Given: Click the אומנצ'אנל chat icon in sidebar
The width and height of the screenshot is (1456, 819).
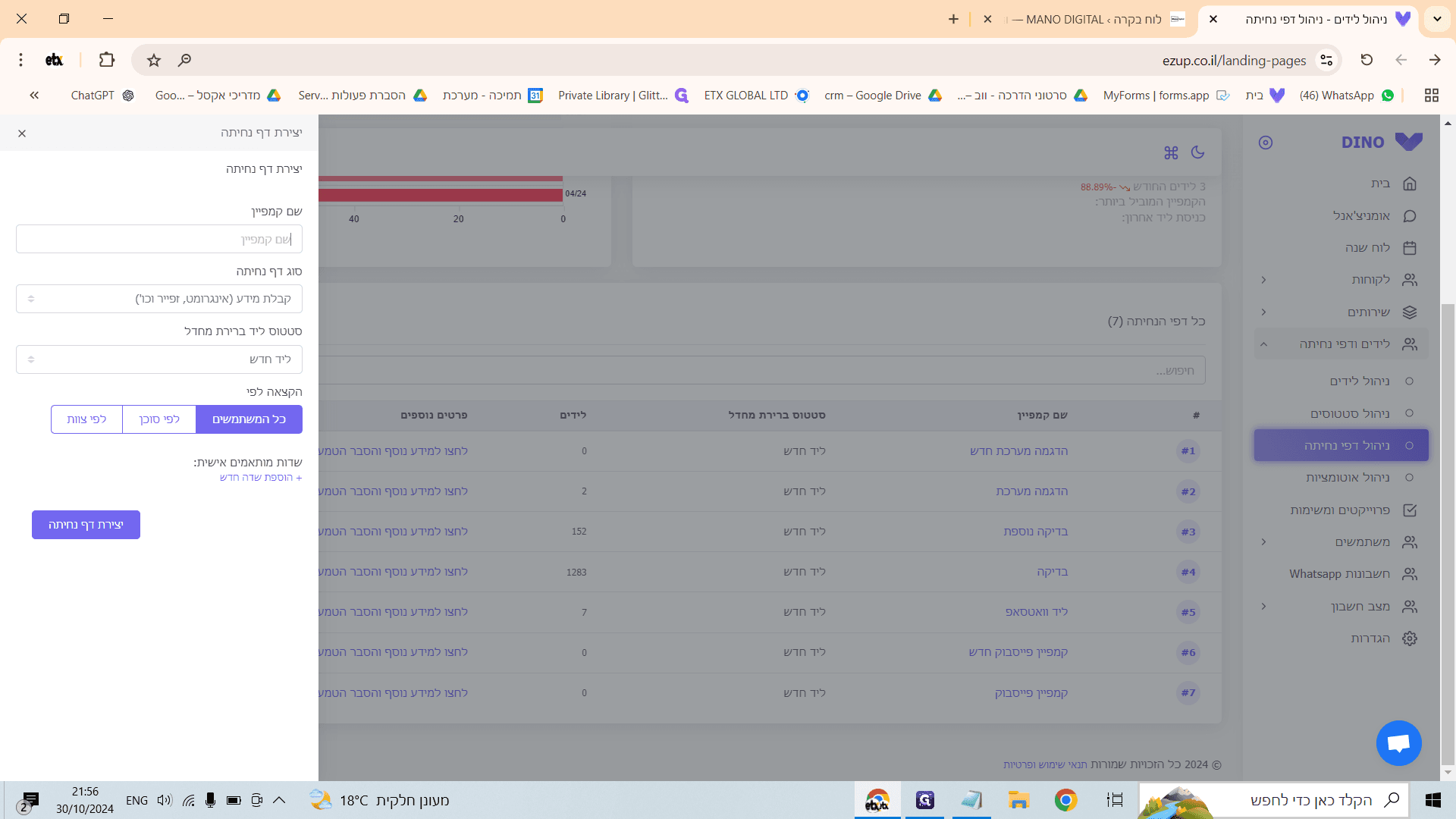Looking at the screenshot, I should pos(1410,216).
